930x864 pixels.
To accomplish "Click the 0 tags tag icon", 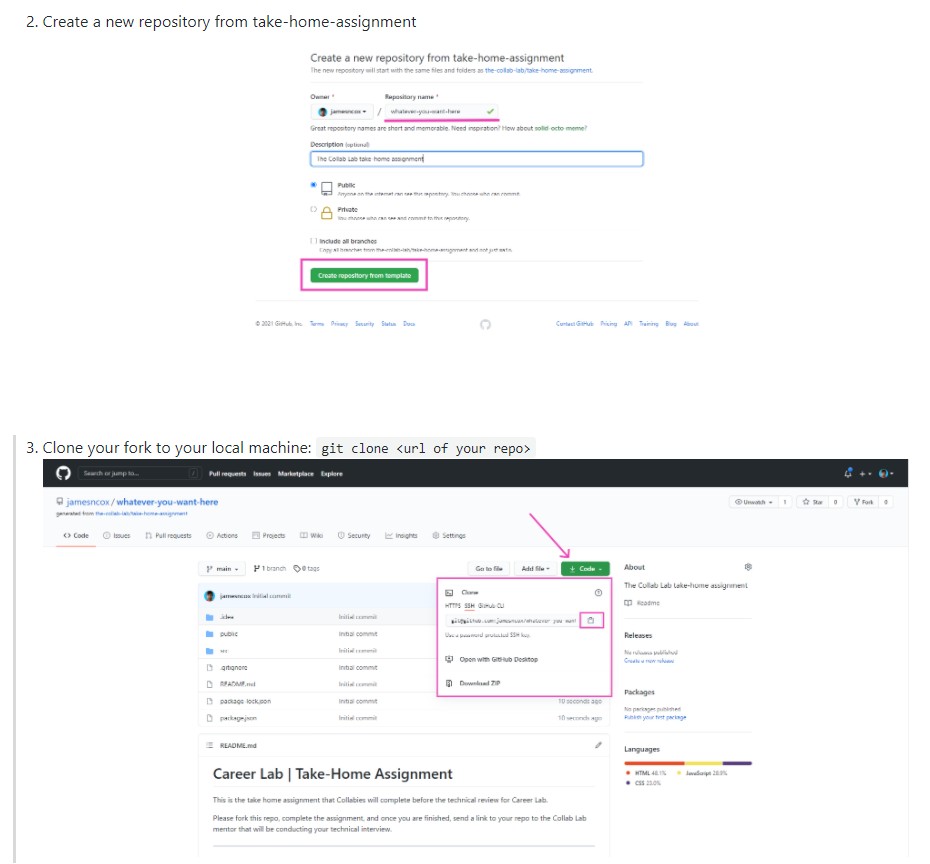I will coord(297,569).
